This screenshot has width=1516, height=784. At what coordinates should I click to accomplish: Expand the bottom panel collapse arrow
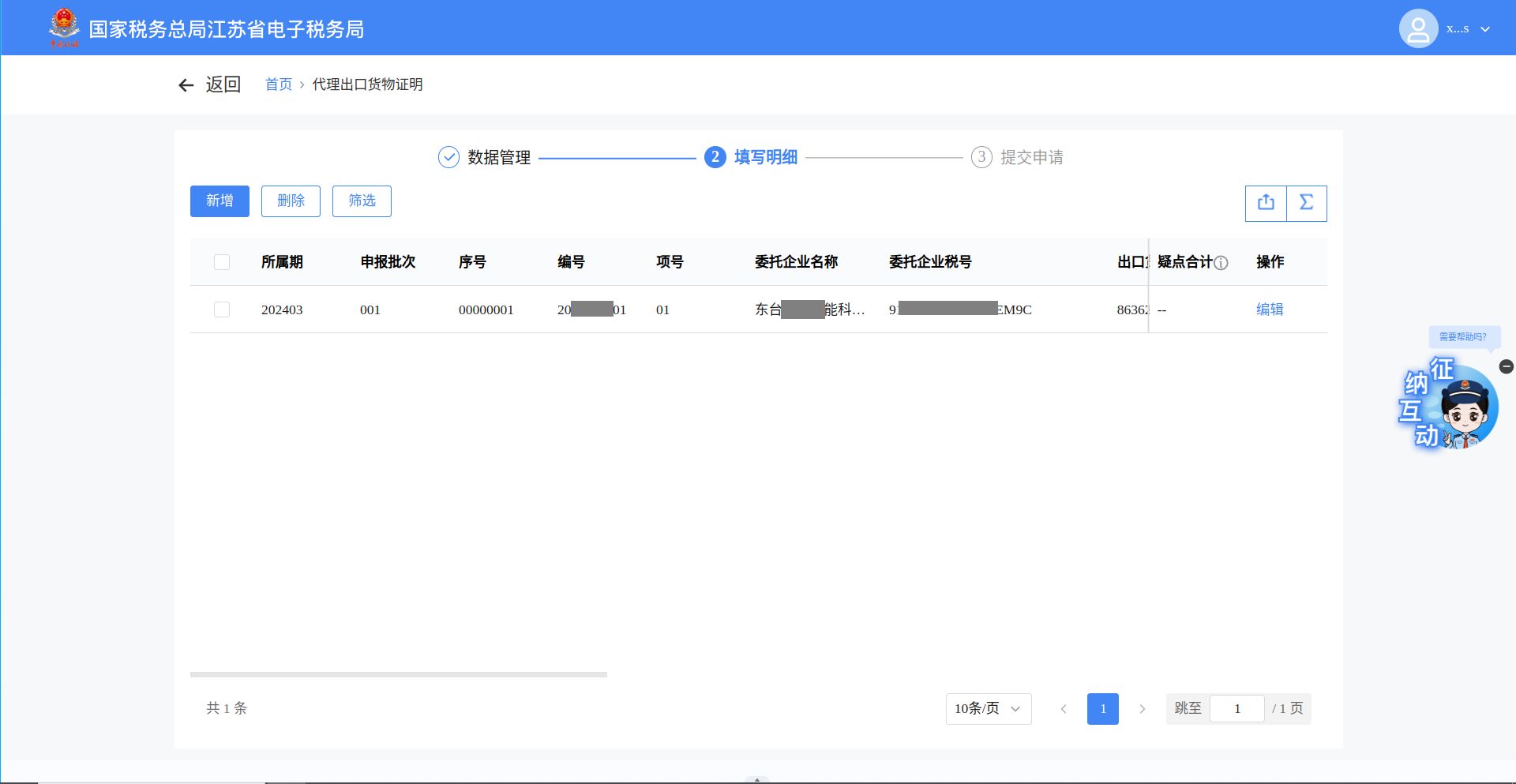click(x=757, y=779)
